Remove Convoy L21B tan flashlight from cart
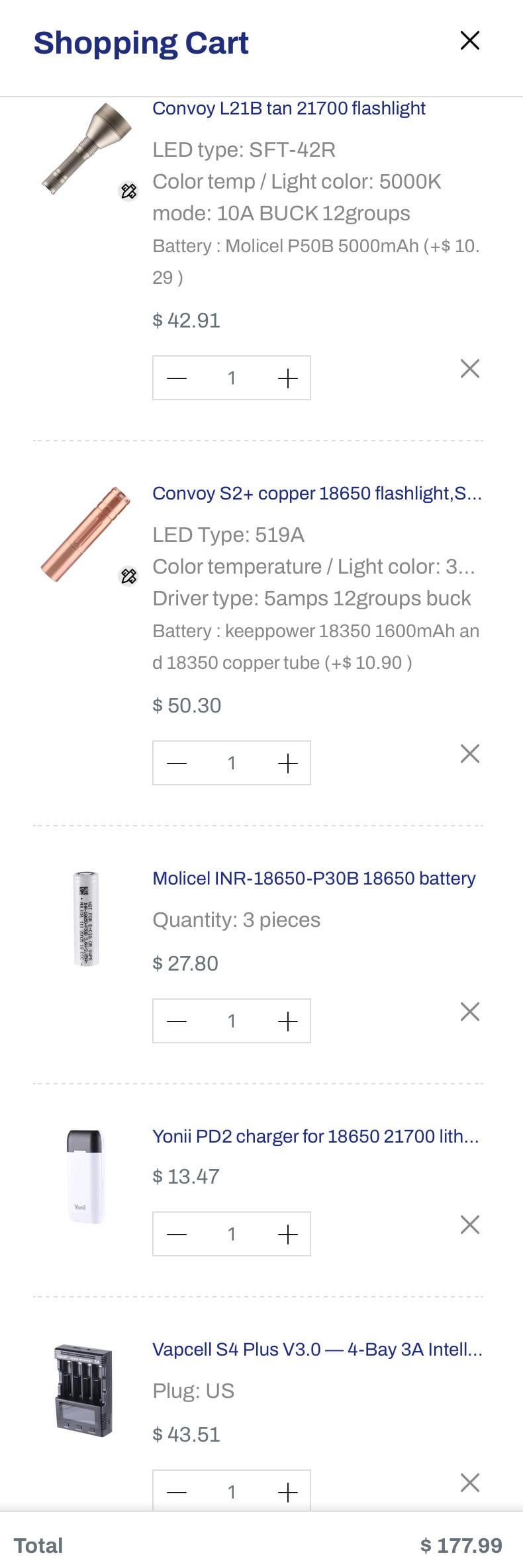The width and height of the screenshot is (523, 1568). tap(469, 369)
